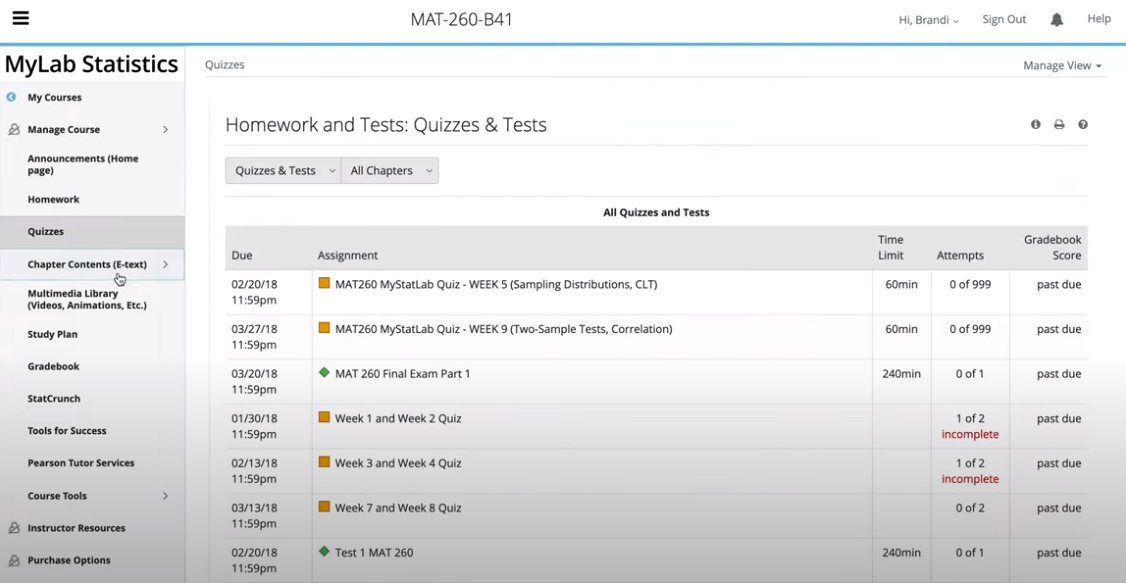Click the 0 of 2 attempts cell
1126x583 pixels.
970,508
